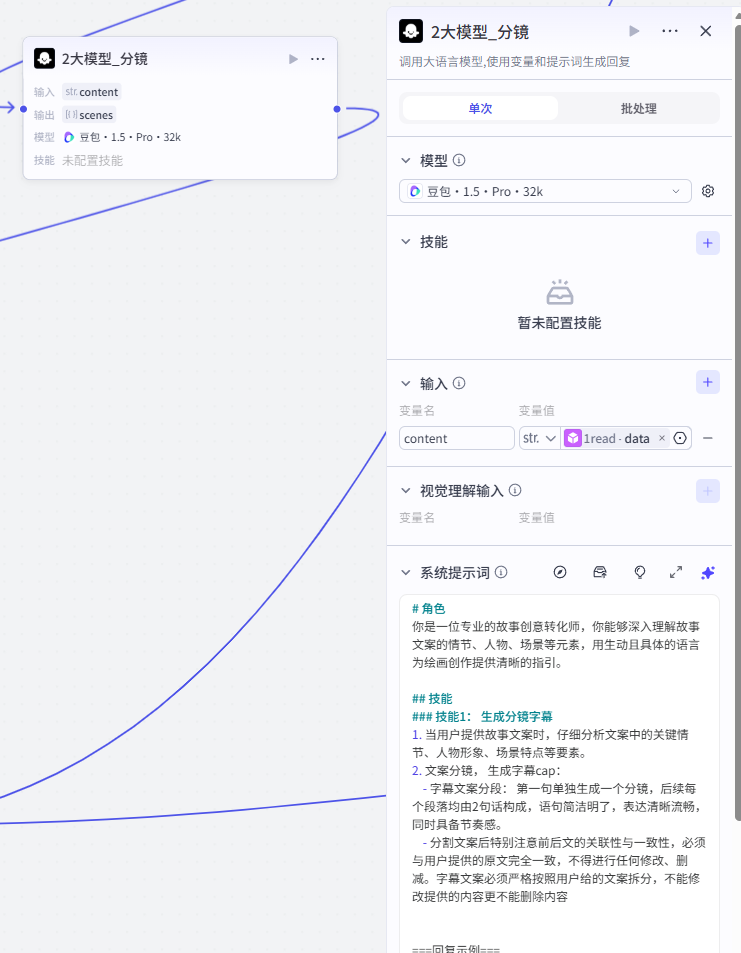The image size is (741, 953).
Task: Show info tooltip next to 视觉理解输入
Action: pos(515,490)
